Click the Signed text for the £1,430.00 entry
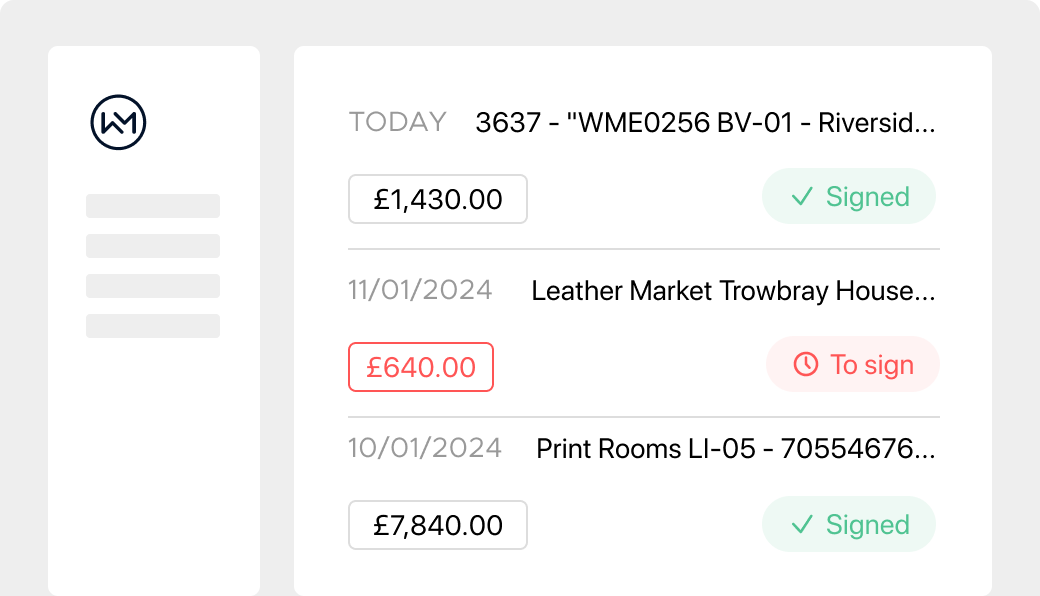 (x=867, y=197)
